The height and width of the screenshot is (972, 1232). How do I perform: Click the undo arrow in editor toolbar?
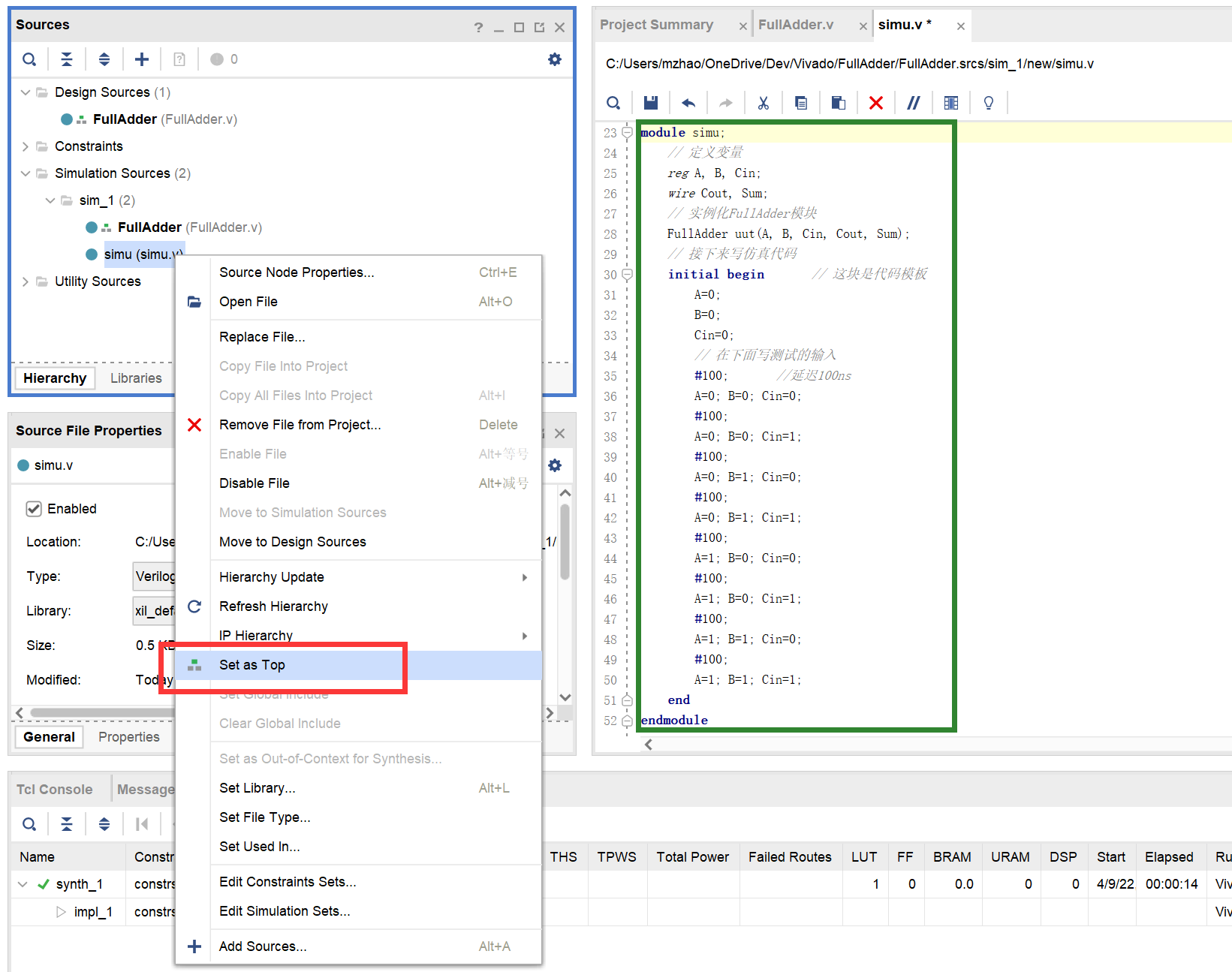pos(688,103)
